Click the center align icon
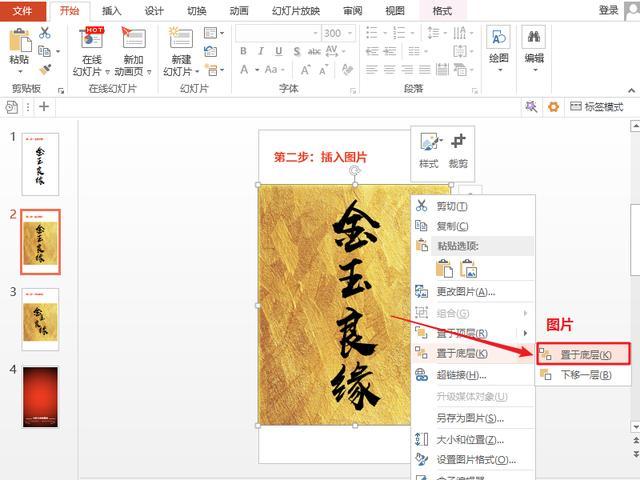The image size is (640, 480). (x=389, y=70)
